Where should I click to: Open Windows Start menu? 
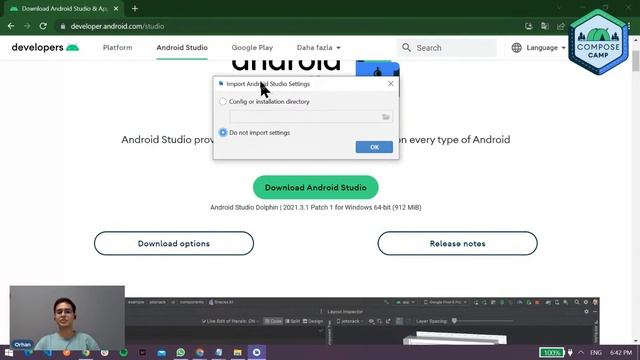(x=9, y=352)
